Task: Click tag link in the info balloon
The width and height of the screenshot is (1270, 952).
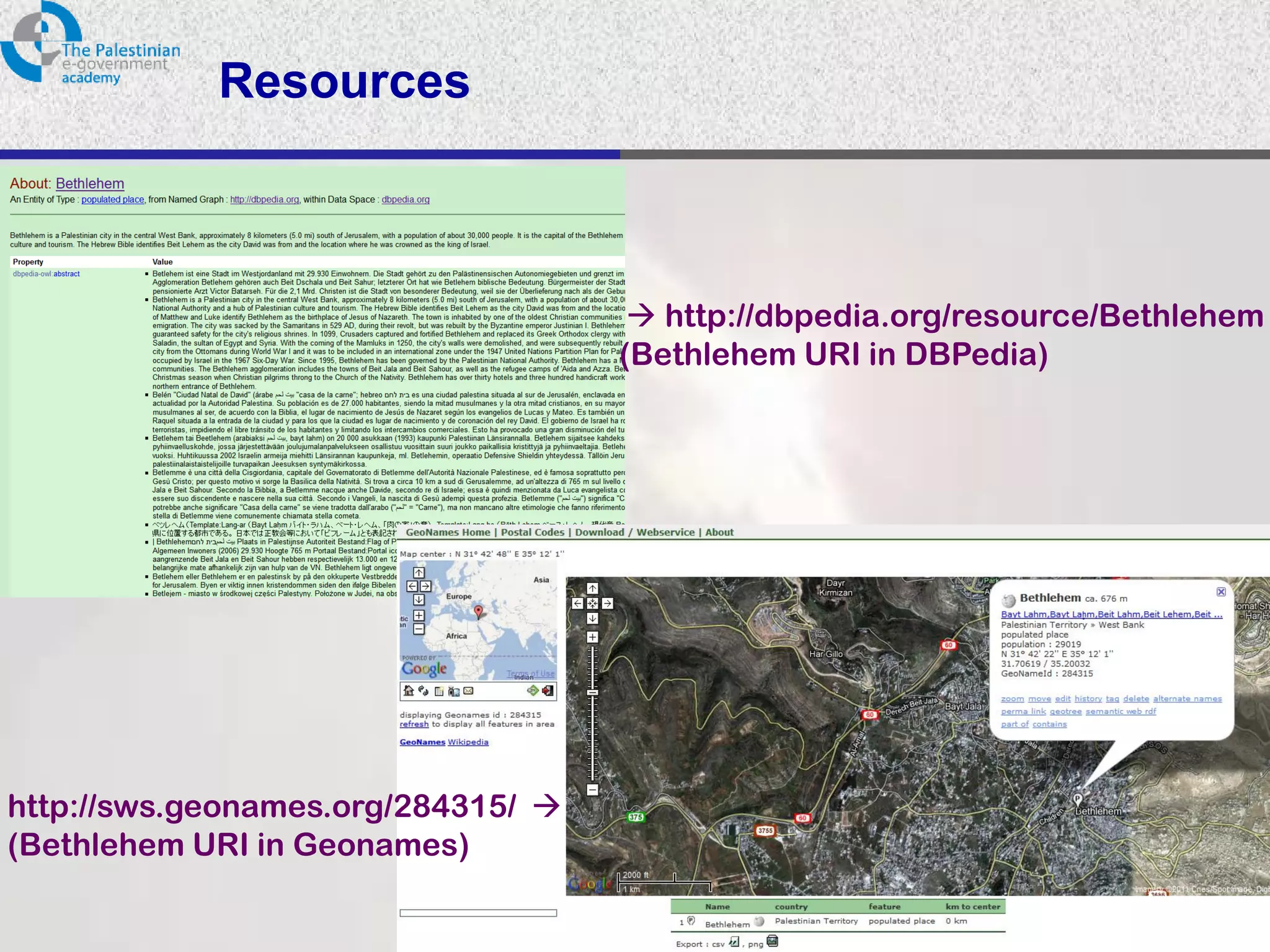Action: 1112,699
